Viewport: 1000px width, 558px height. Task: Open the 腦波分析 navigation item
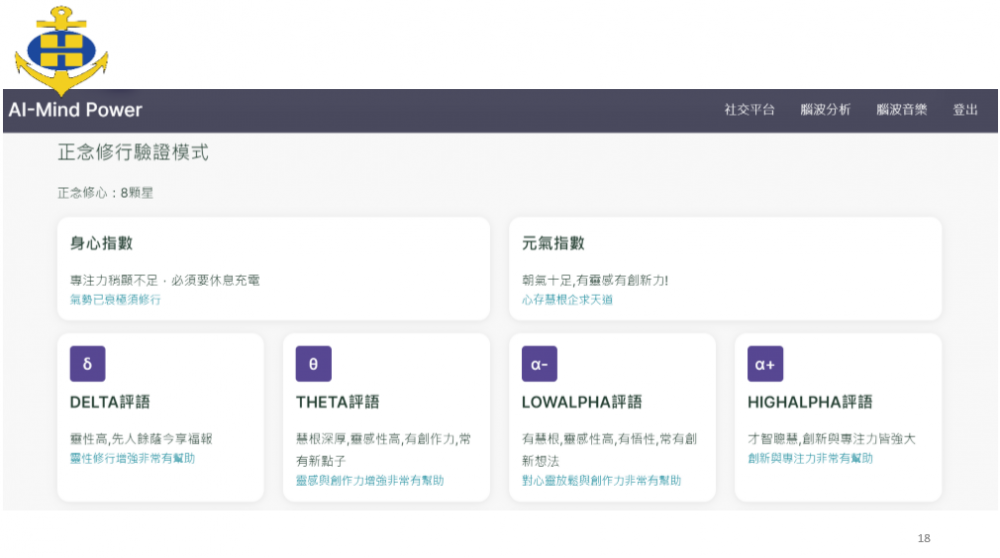(825, 110)
